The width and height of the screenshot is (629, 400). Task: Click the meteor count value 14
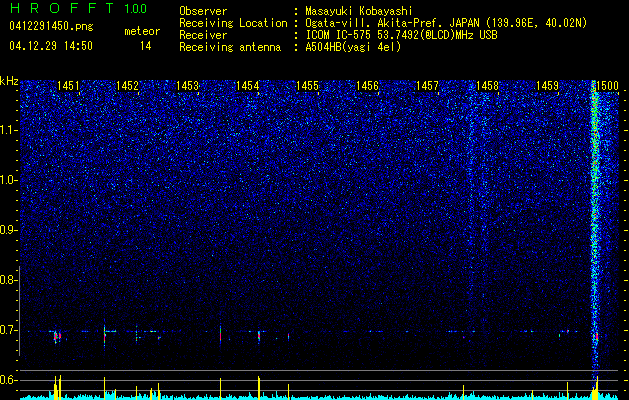click(146, 46)
